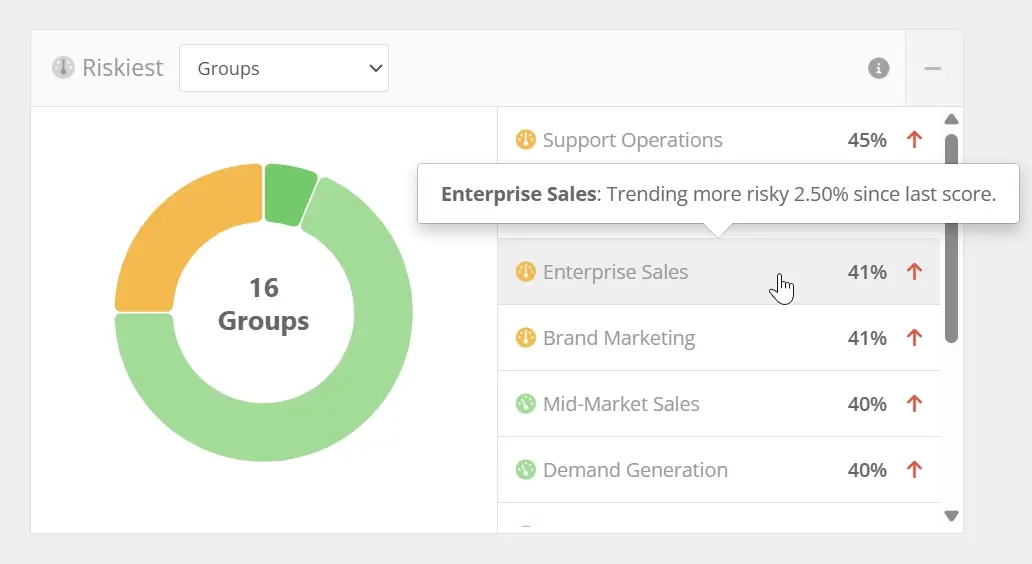This screenshot has height=564, width=1032.
Task: Click the dark green donut chart segment
Action: click(x=289, y=194)
